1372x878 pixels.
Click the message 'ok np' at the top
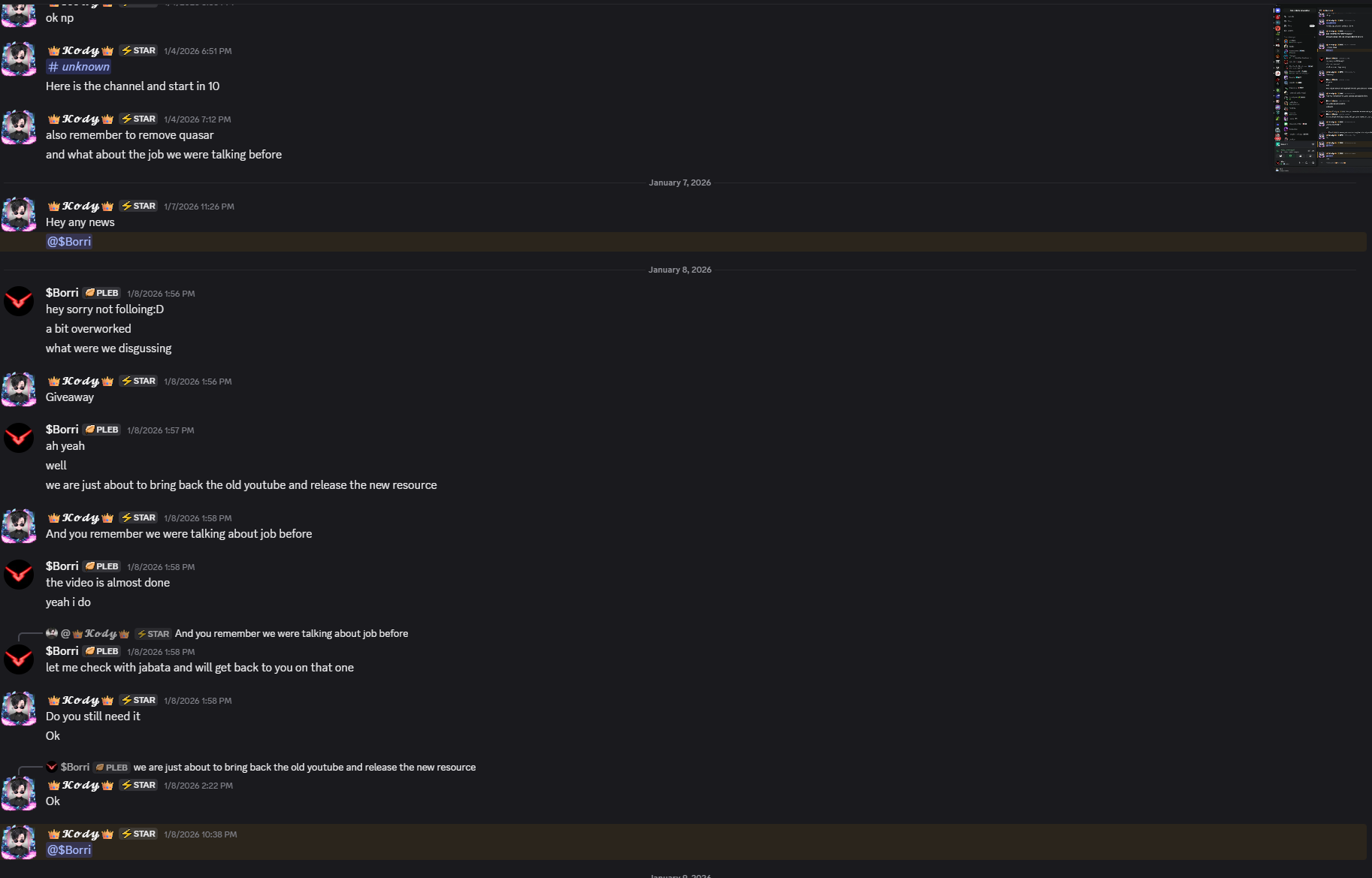(60, 18)
